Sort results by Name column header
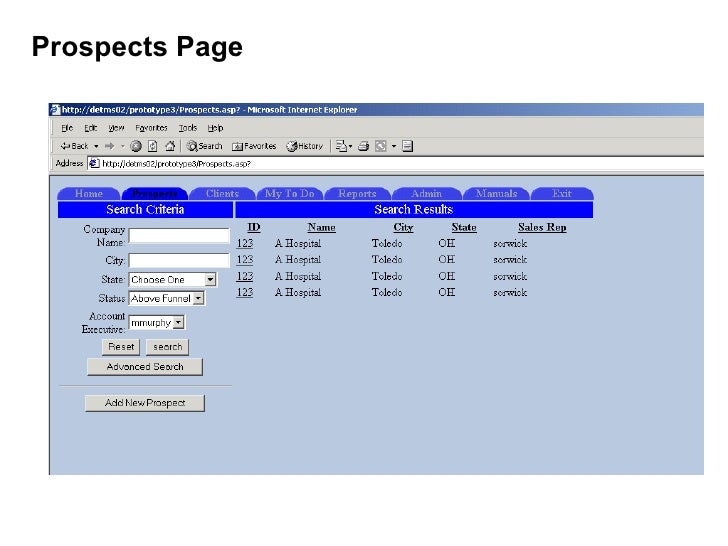 coord(321,228)
